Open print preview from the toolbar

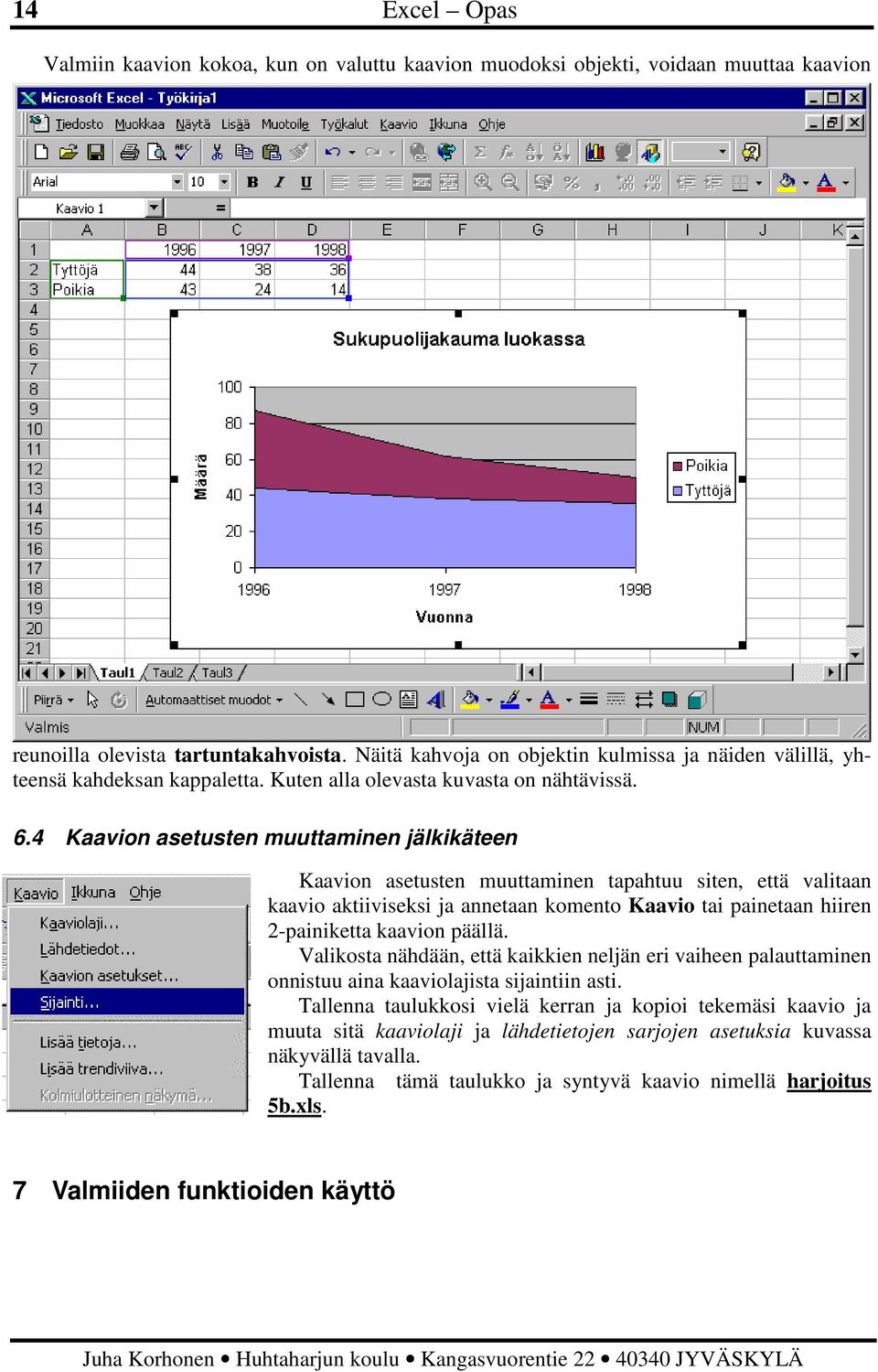pyautogui.click(x=156, y=152)
